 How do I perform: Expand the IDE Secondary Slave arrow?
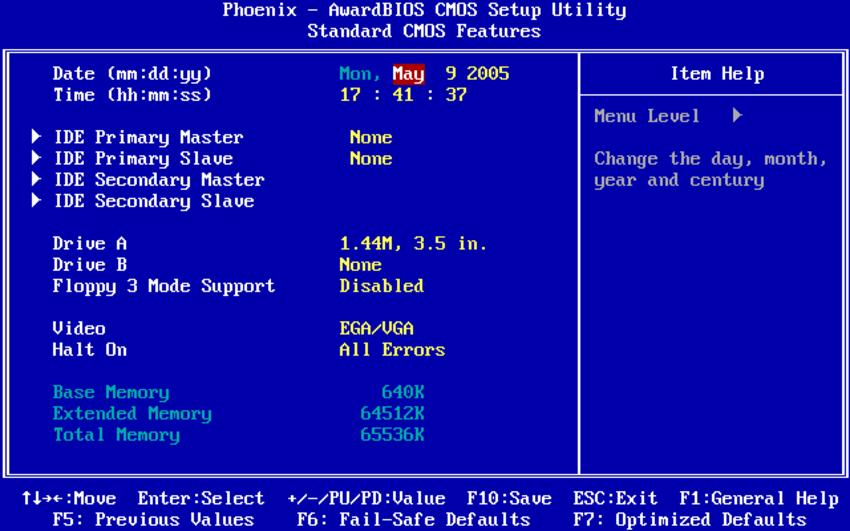tap(36, 200)
